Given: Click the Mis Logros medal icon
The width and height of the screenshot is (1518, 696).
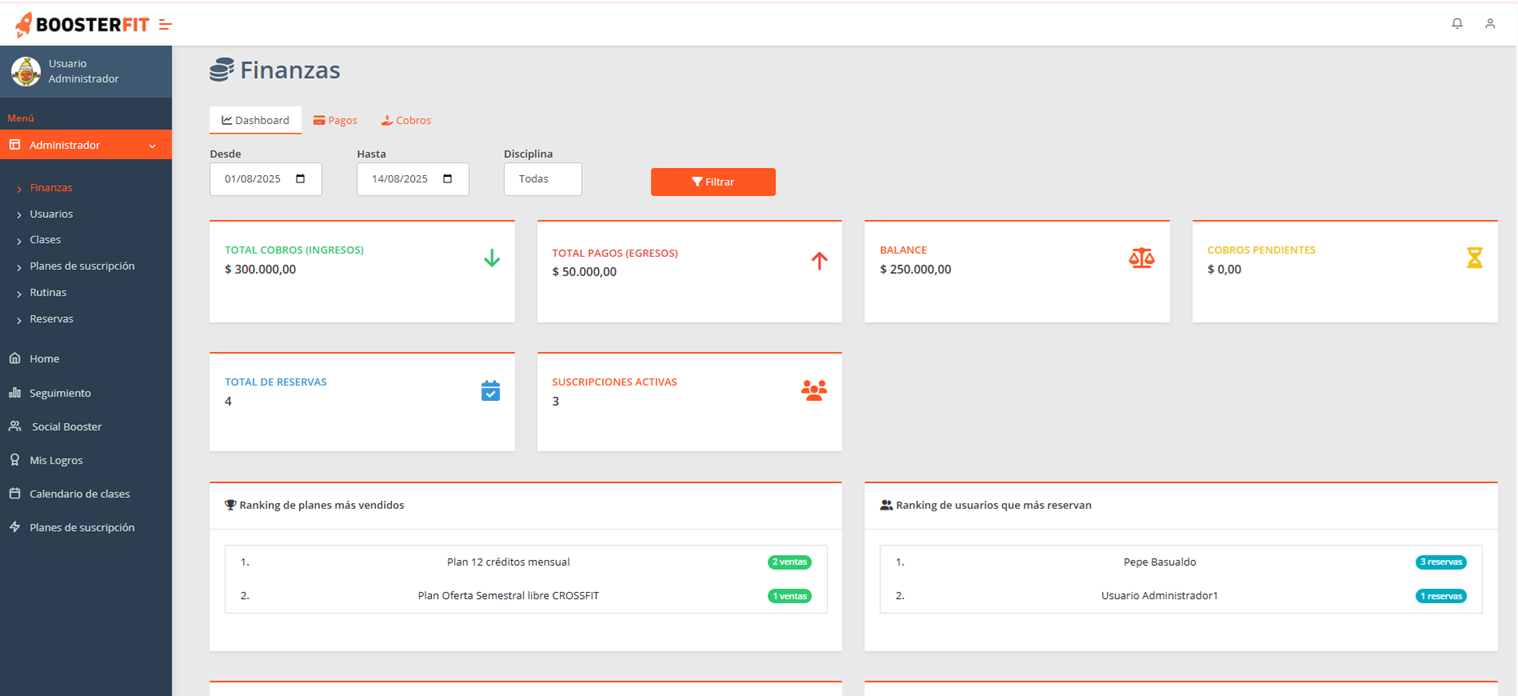Looking at the screenshot, I should click(15, 460).
